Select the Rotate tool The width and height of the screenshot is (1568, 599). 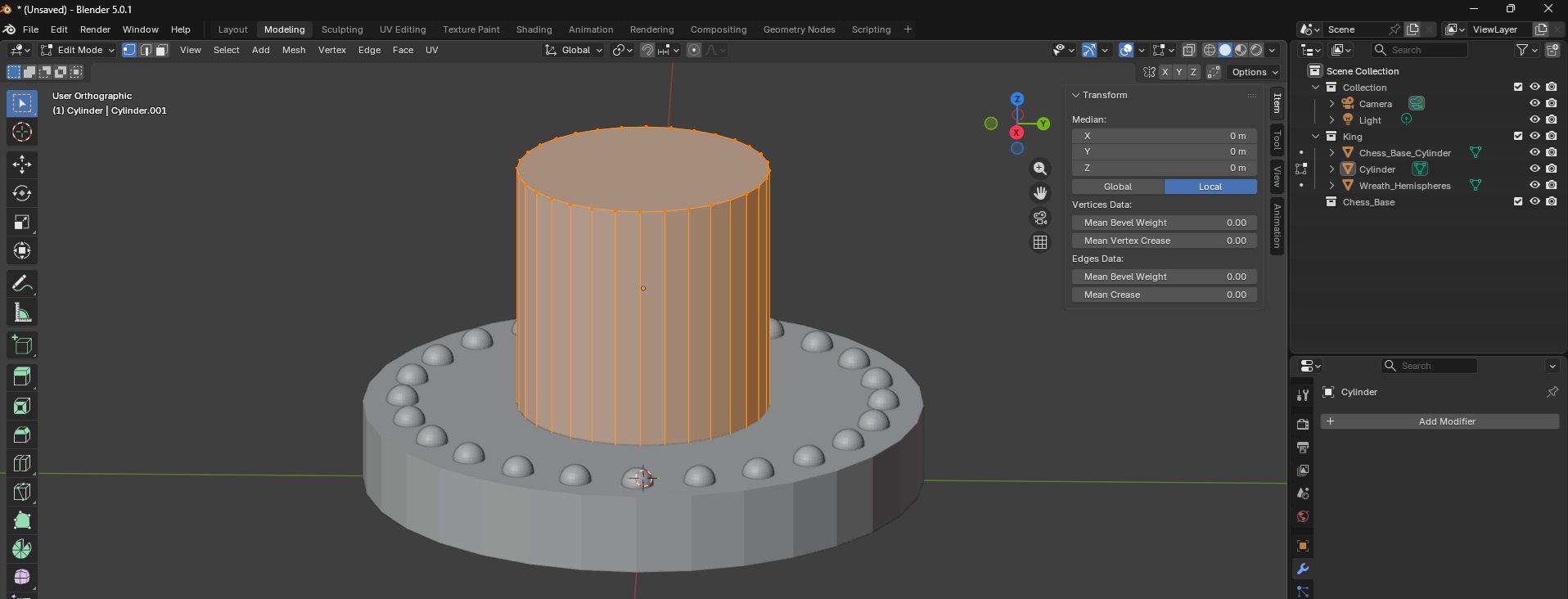tap(22, 193)
